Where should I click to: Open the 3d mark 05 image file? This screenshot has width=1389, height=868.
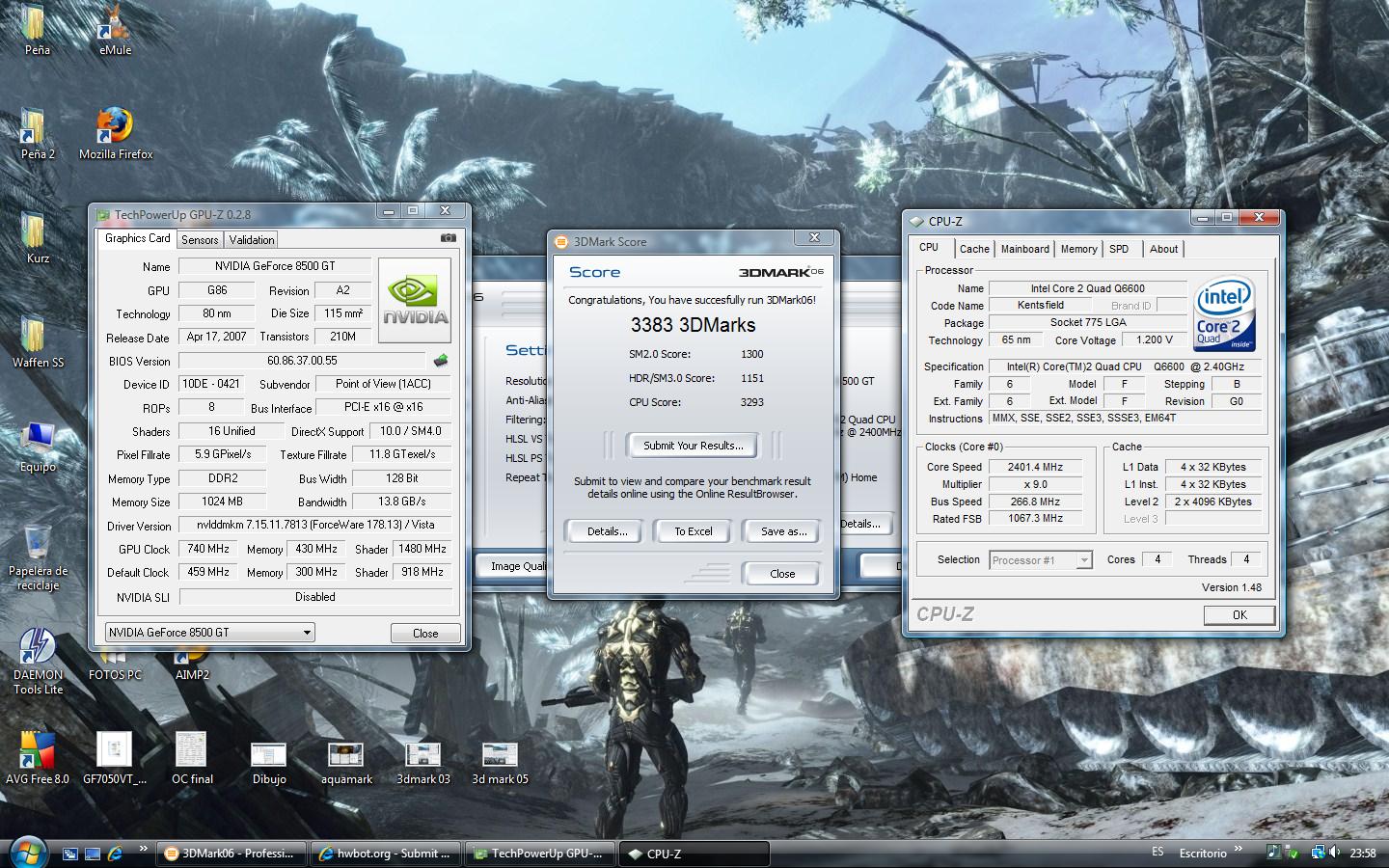tap(501, 763)
